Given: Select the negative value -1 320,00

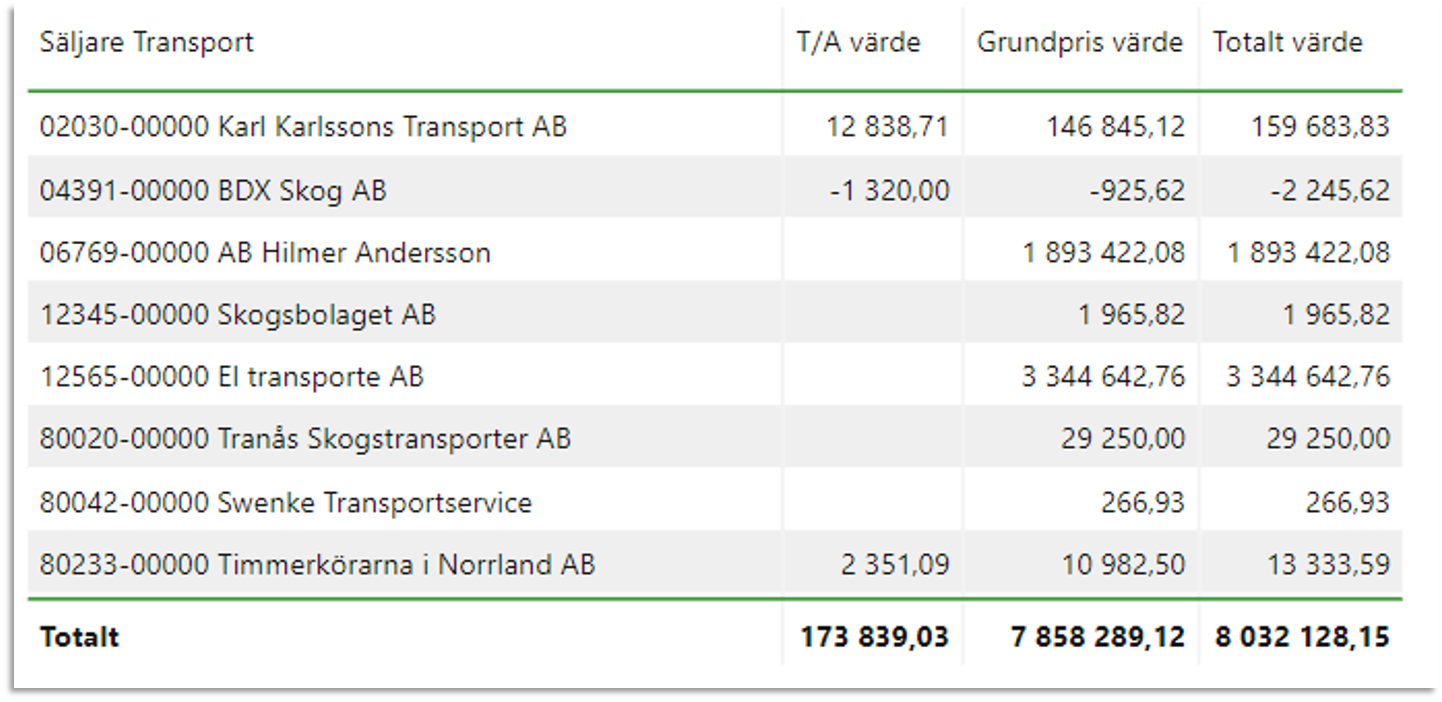Looking at the screenshot, I should (890, 190).
